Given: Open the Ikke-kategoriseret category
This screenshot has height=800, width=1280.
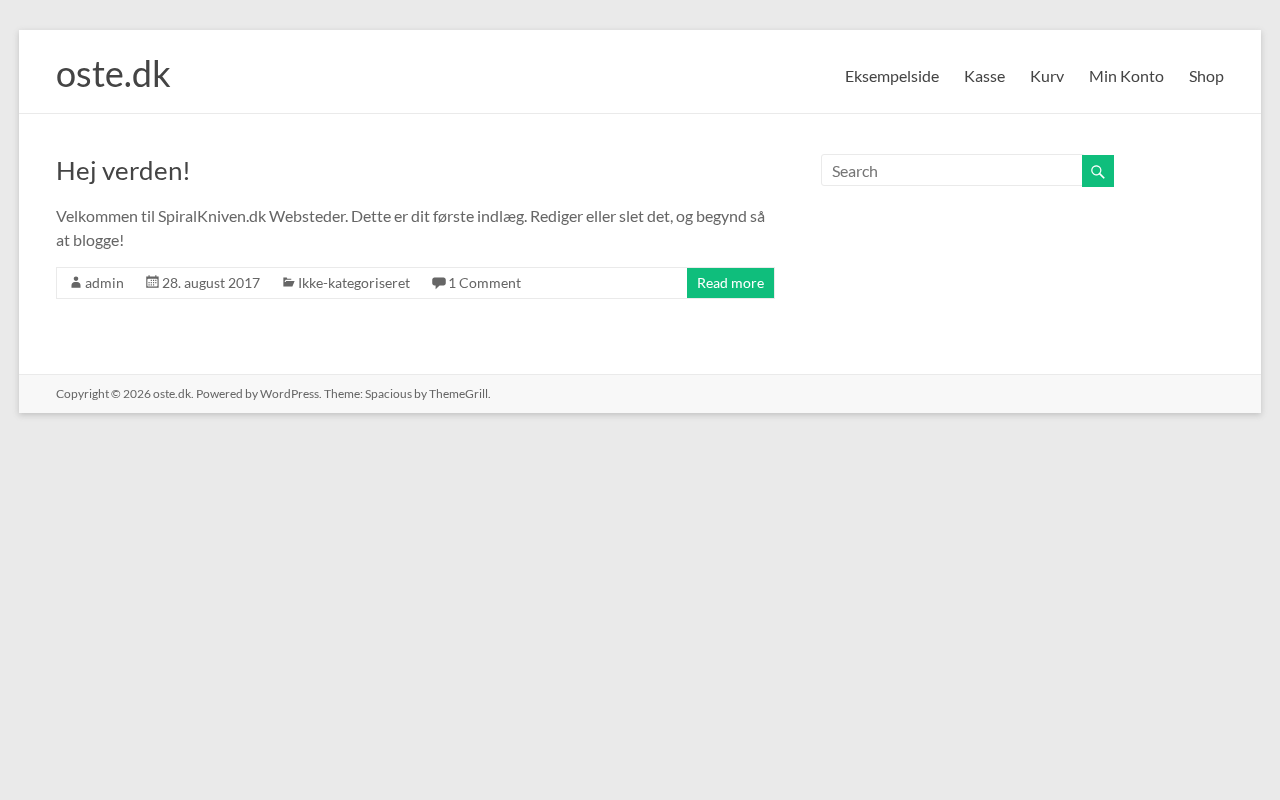Looking at the screenshot, I should [354, 283].
